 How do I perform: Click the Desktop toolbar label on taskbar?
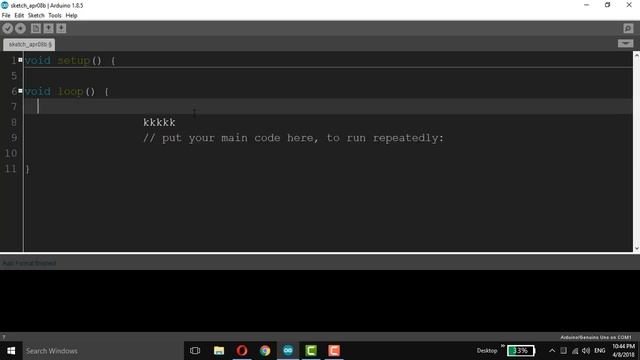[x=487, y=351]
